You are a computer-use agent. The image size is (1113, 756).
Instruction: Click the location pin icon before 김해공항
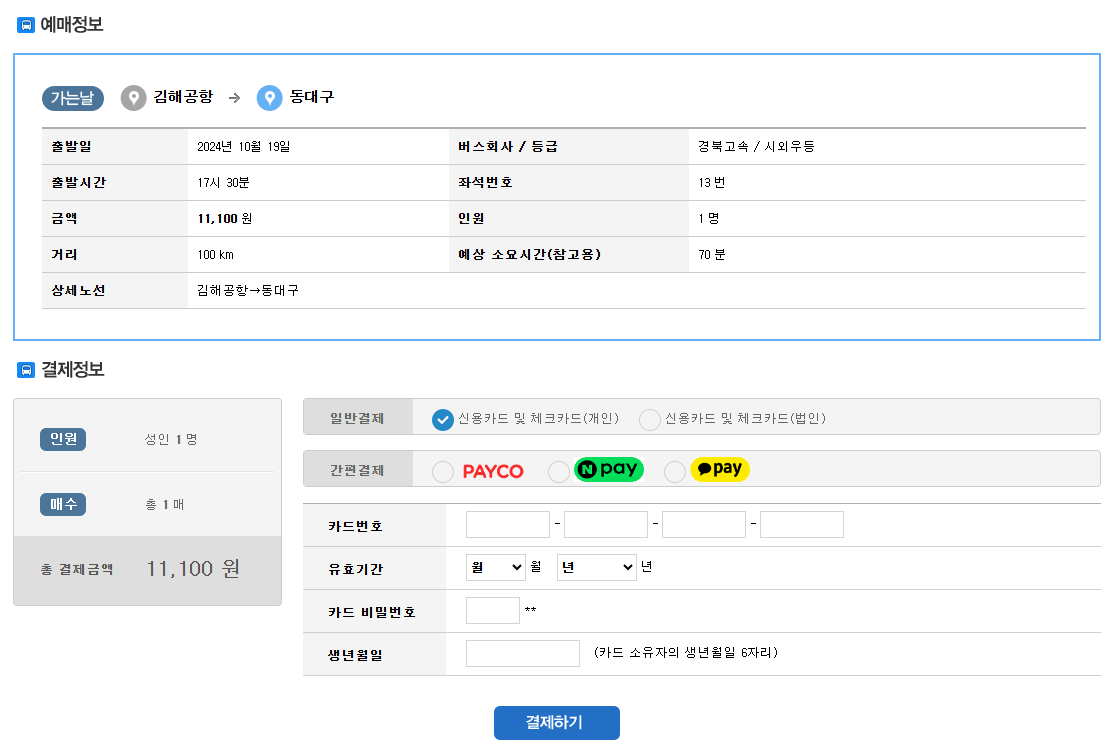tap(133, 98)
